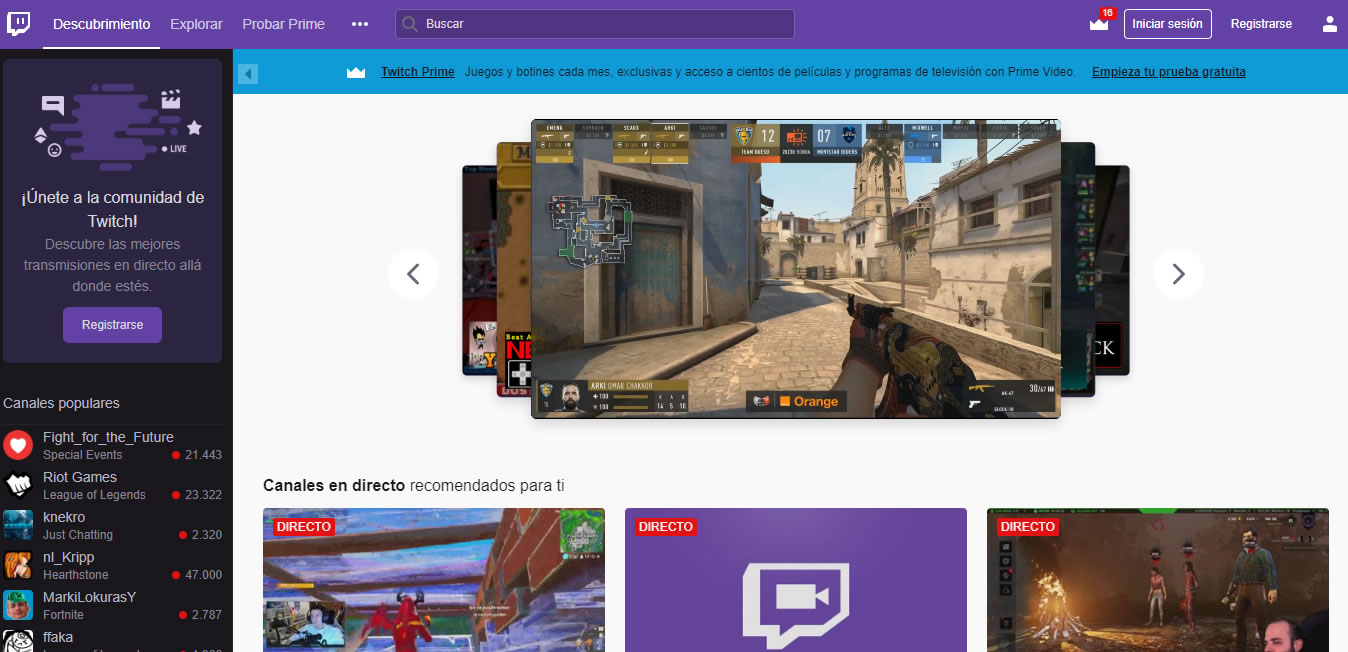Open the knekro channel avatar
This screenshot has width=1348, height=652.
pos(17,525)
